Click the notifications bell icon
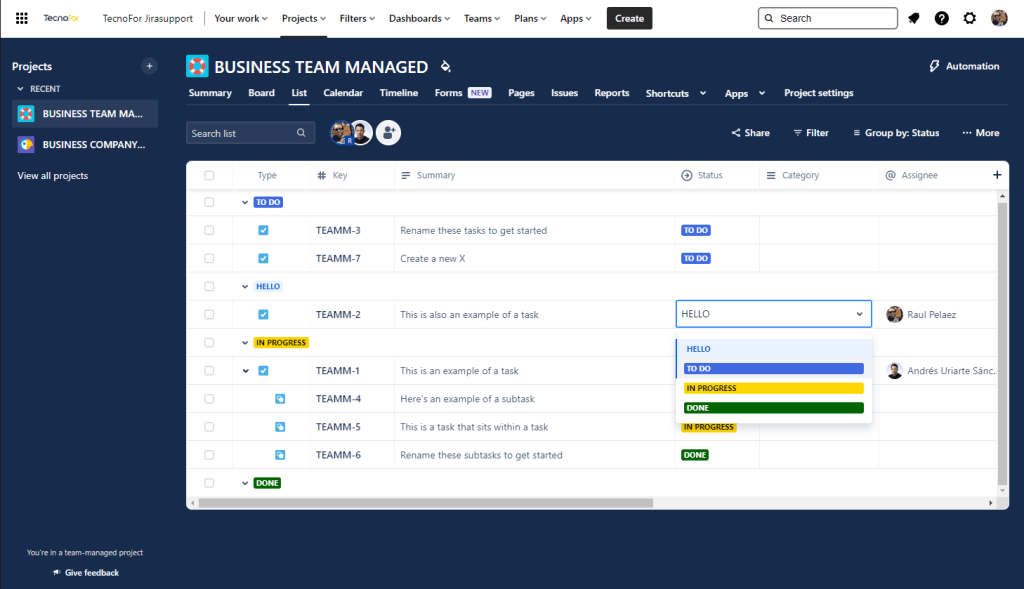 914,18
